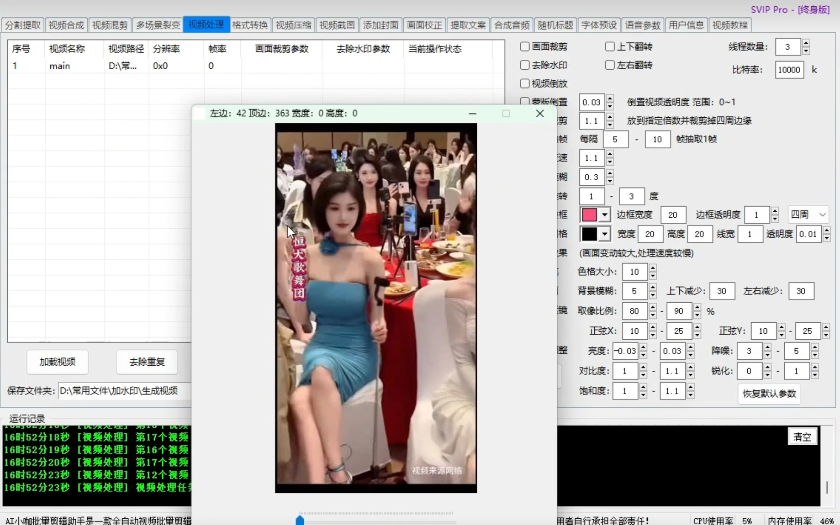The height and width of the screenshot is (525, 840).
Task: Check the 上下翻转 option
Action: coord(610,47)
